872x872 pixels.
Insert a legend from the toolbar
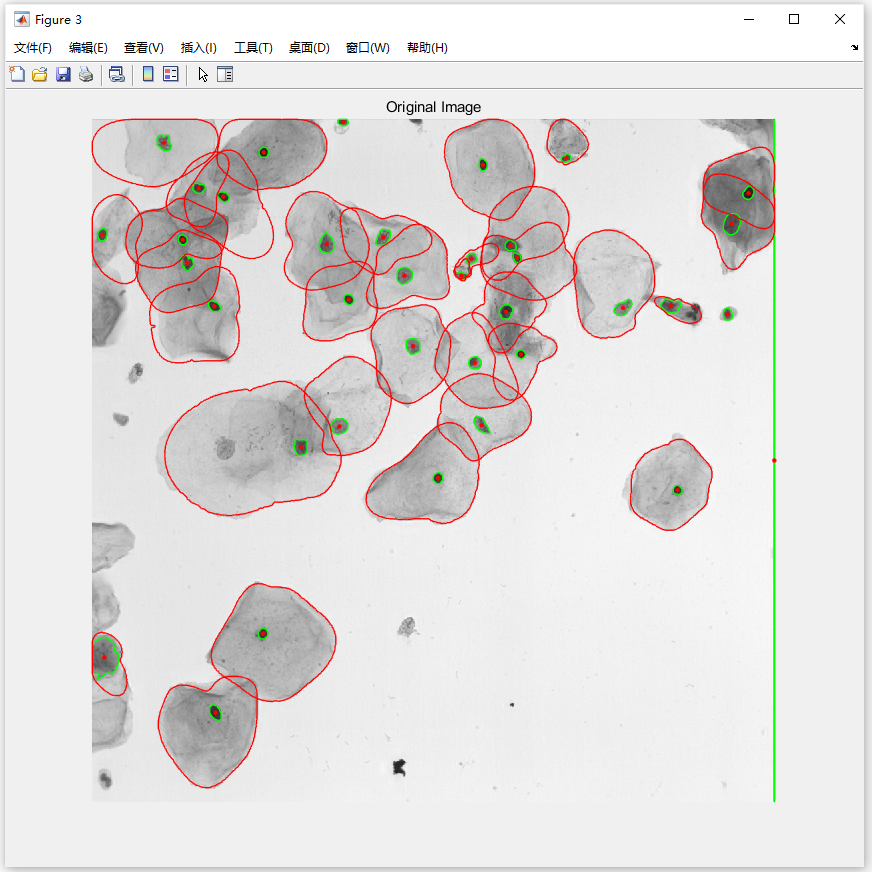click(x=171, y=74)
